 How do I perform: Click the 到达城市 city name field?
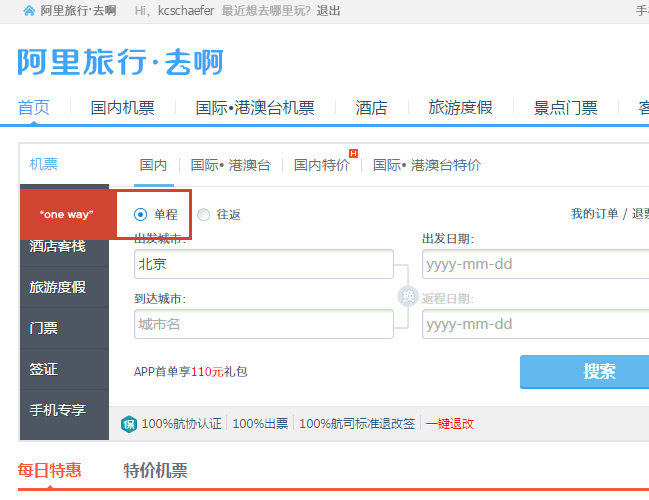264,324
